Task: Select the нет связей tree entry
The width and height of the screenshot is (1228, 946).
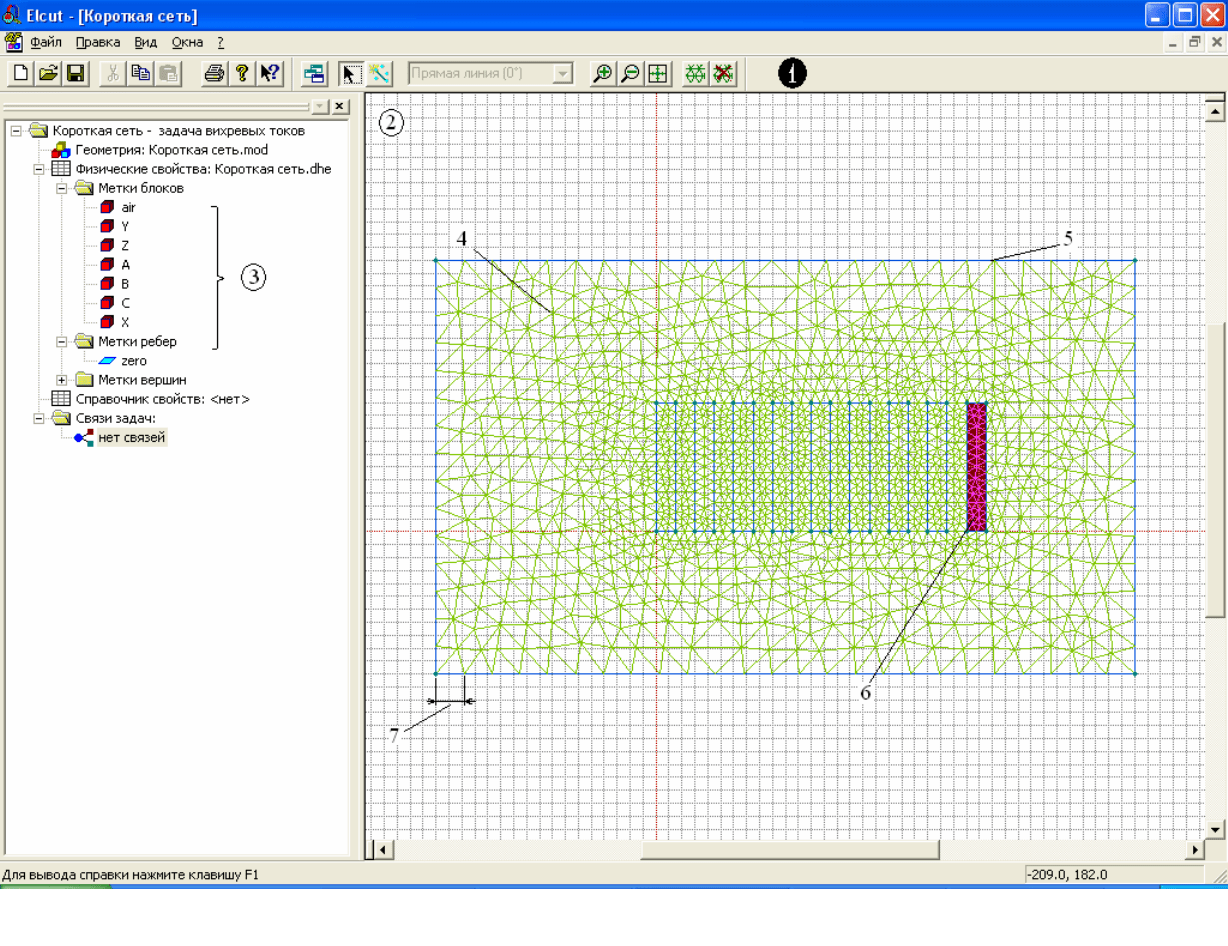Action: click(x=132, y=437)
